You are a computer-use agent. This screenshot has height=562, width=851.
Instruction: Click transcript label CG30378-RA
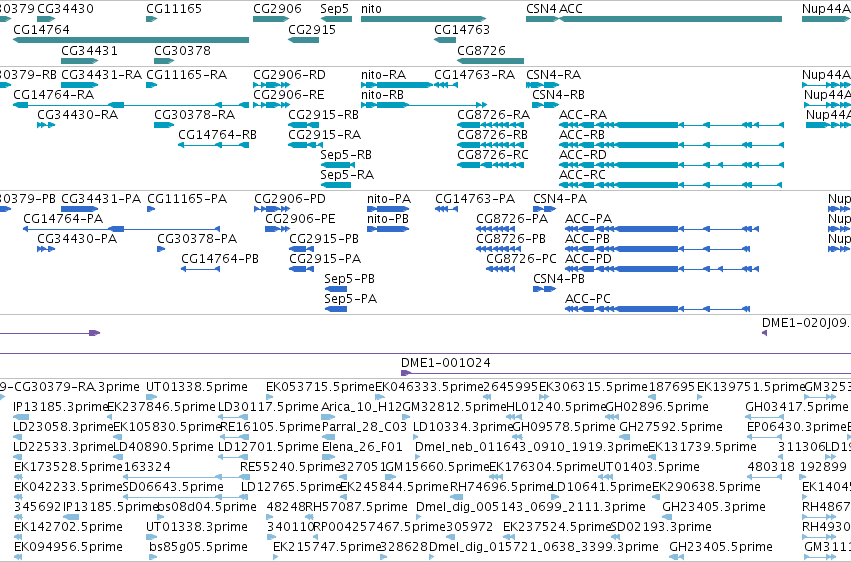(195, 114)
